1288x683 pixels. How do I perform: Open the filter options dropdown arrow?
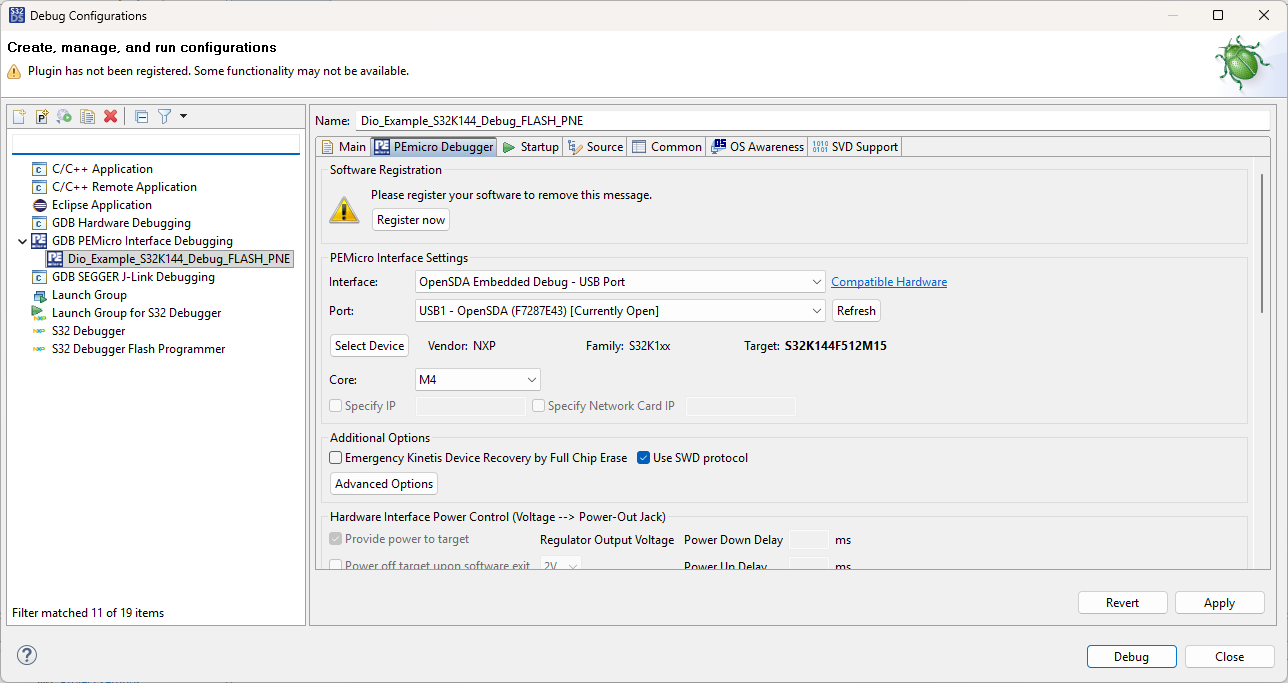tap(183, 116)
